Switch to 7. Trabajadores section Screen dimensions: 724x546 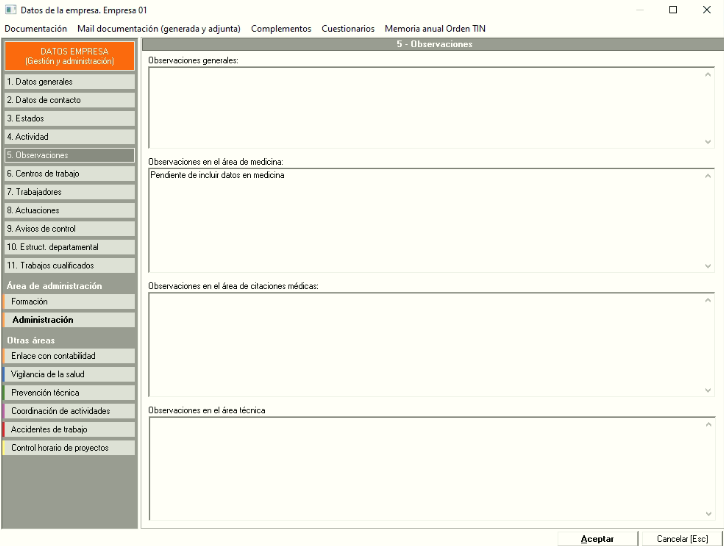click(69, 192)
